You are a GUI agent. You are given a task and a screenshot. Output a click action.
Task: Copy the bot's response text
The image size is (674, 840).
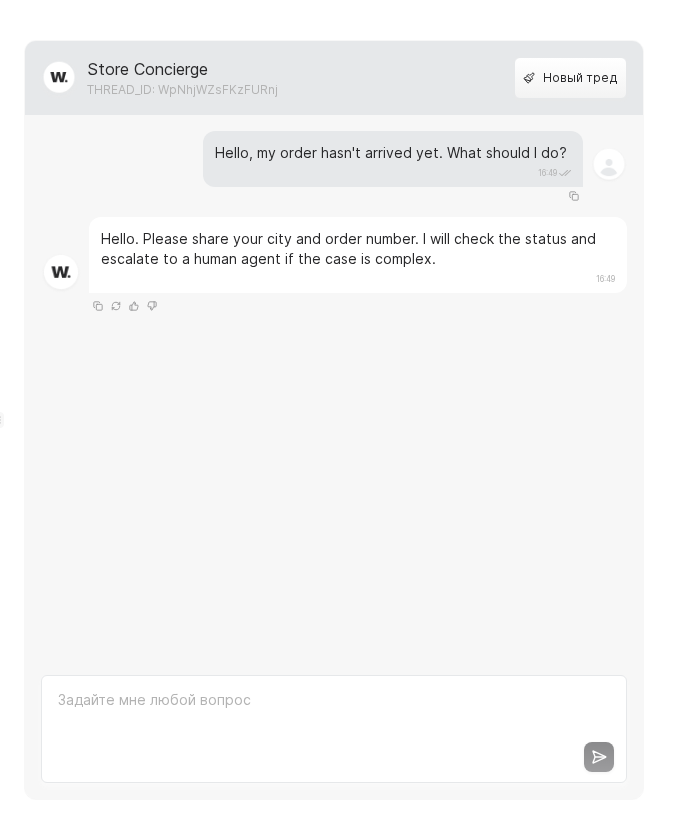coord(98,306)
